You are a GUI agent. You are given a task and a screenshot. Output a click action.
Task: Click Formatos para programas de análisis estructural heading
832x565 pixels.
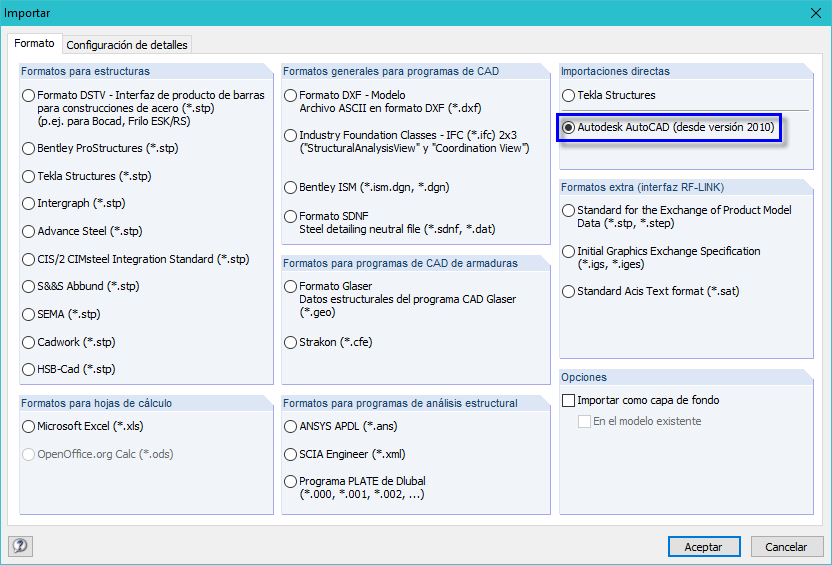point(400,403)
